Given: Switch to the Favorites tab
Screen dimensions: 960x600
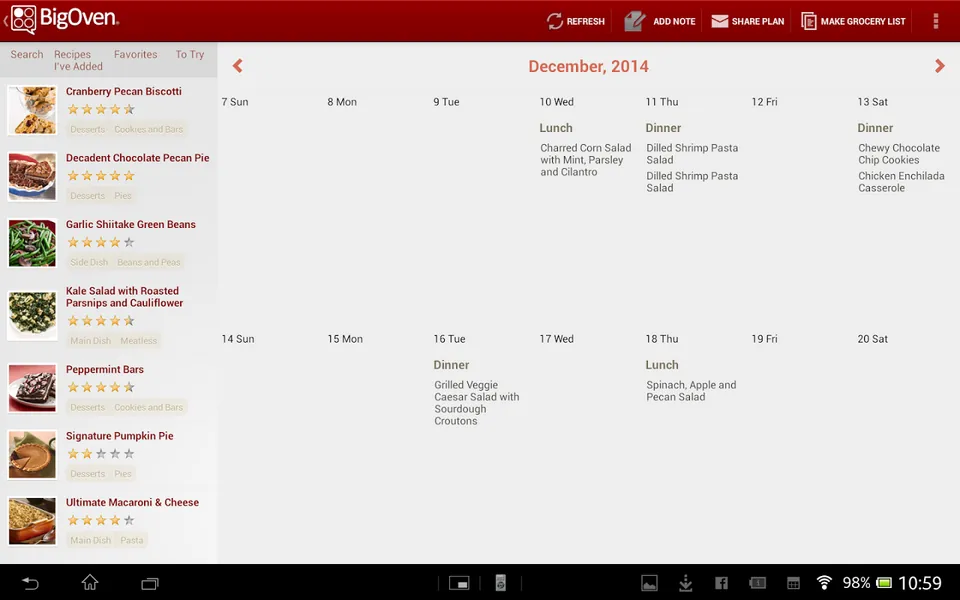Looking at the screenshot, I should [x=135, y=54].
